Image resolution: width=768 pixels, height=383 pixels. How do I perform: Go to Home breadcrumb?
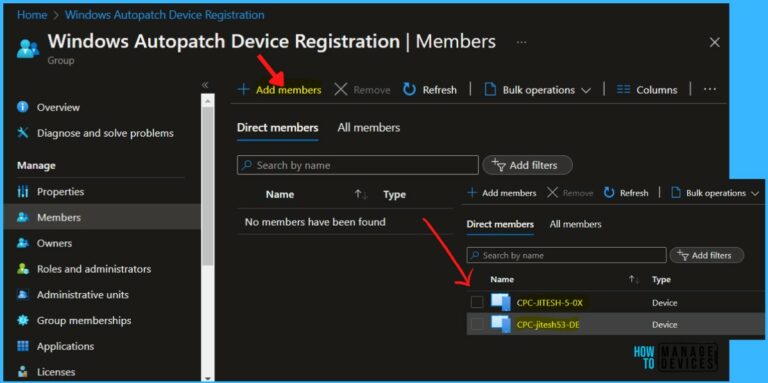pos(32,15)
